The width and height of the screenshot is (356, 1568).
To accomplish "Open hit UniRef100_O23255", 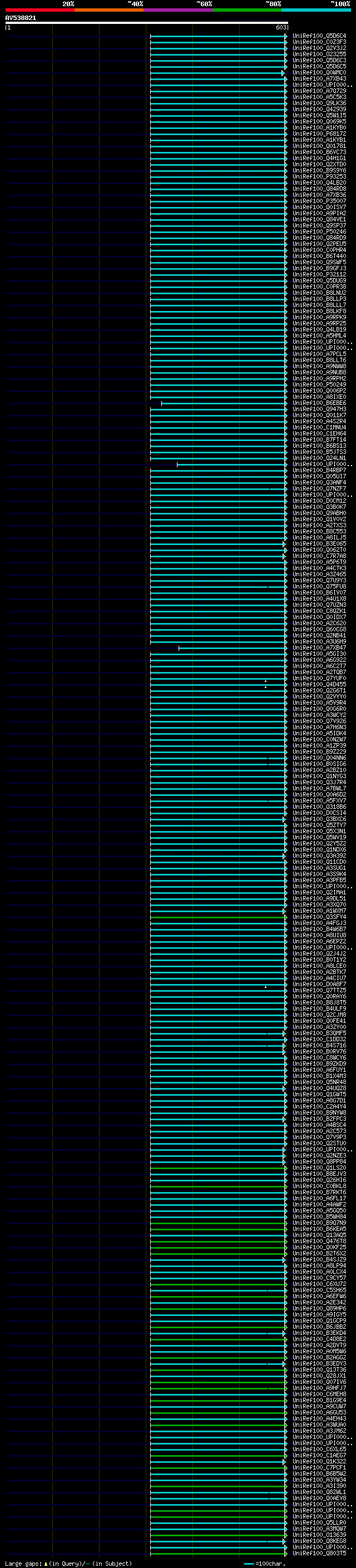I will pos(319,54).
